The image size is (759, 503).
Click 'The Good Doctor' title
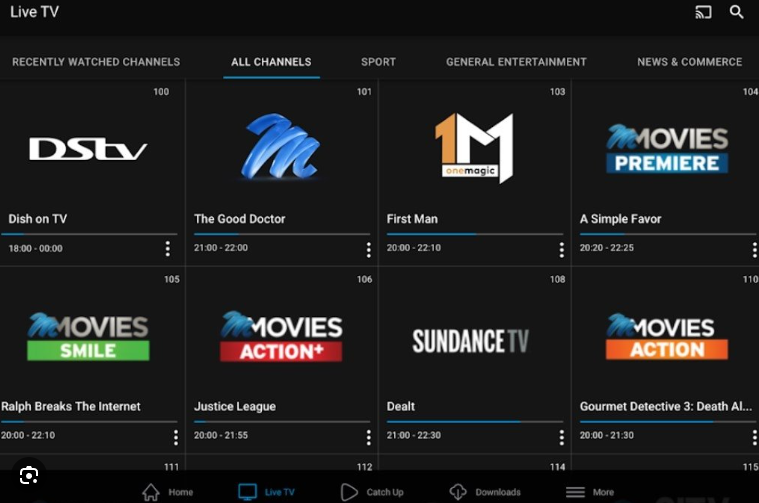pos(240,219)
